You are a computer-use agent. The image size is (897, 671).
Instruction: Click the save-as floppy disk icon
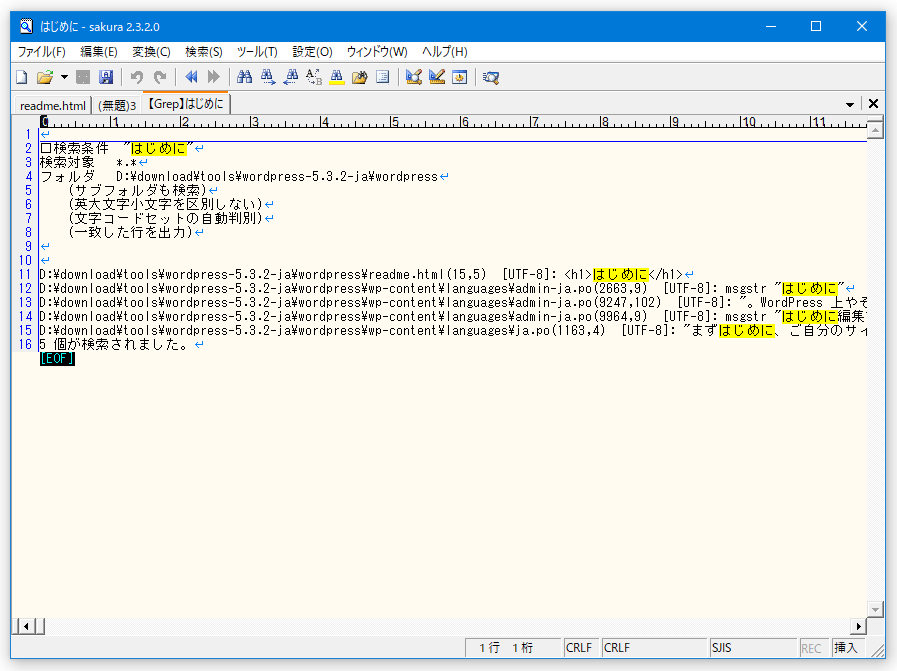point(106,77)
